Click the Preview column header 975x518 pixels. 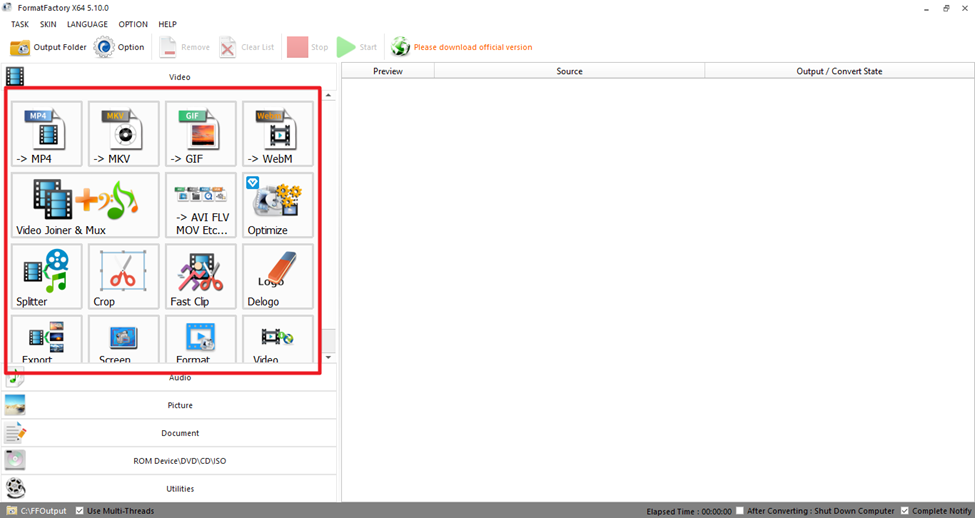pyautogui.click(x=388, y=71)
